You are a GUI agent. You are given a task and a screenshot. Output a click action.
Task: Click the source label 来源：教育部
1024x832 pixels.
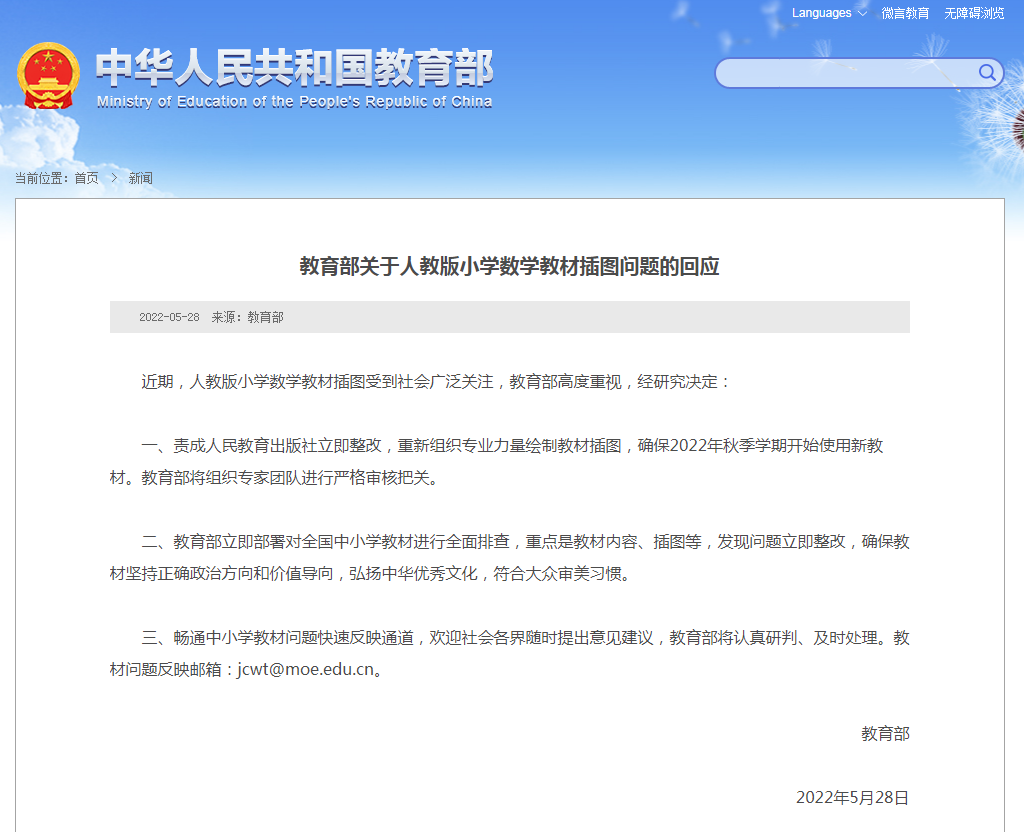[x=248, y=317]
